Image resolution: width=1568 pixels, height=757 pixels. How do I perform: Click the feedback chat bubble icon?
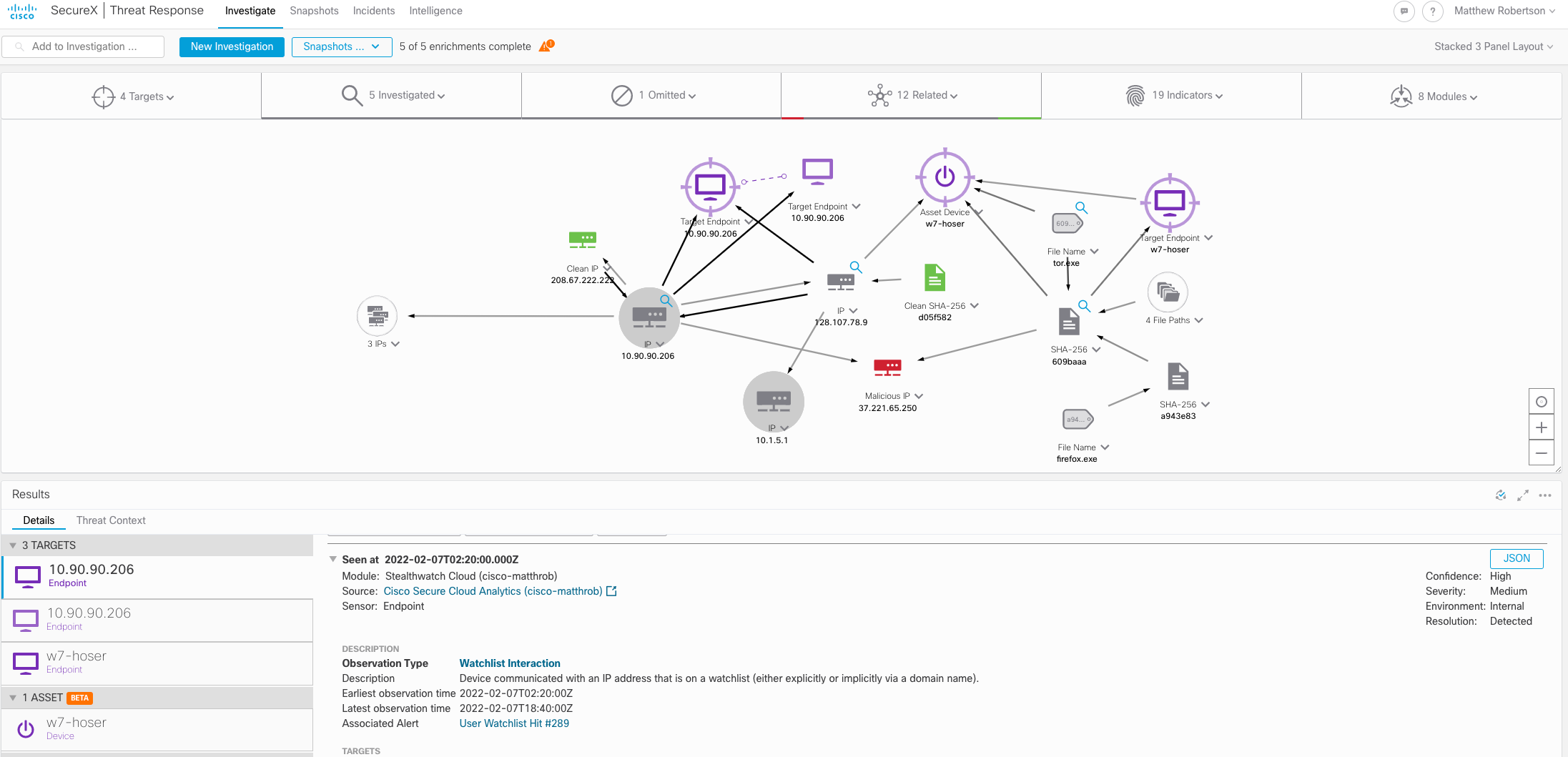click(1404, 11)
